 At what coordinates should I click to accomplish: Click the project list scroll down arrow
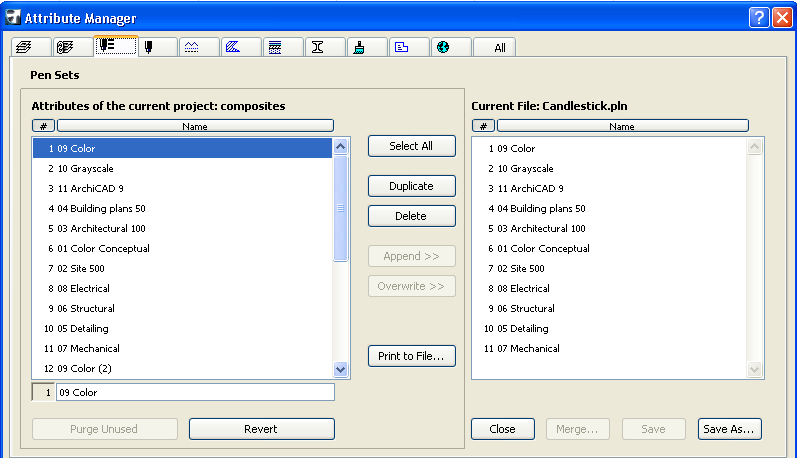(341, 370)
